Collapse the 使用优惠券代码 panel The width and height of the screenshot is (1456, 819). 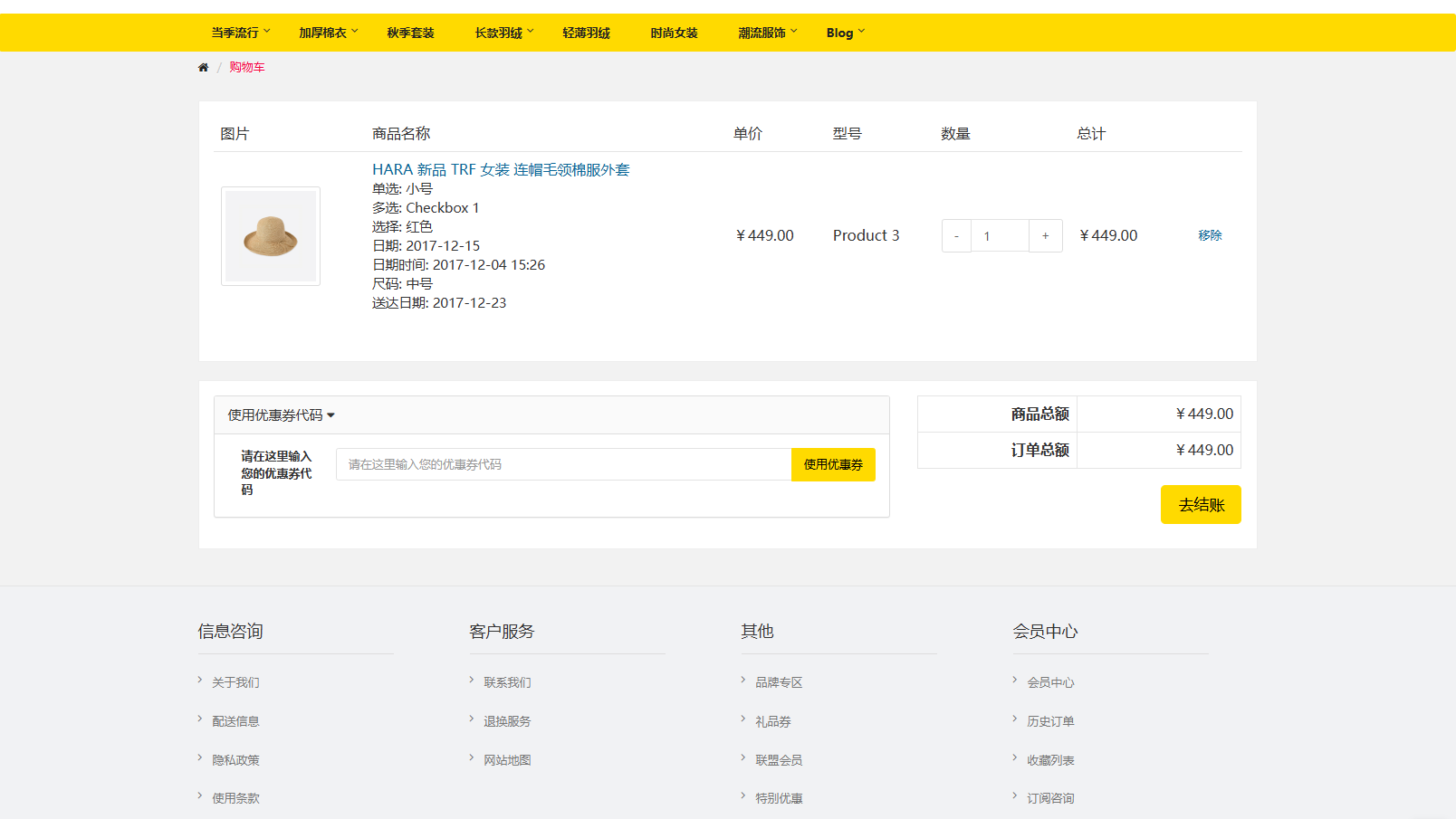pyautogui.click(x=281, y=415)
